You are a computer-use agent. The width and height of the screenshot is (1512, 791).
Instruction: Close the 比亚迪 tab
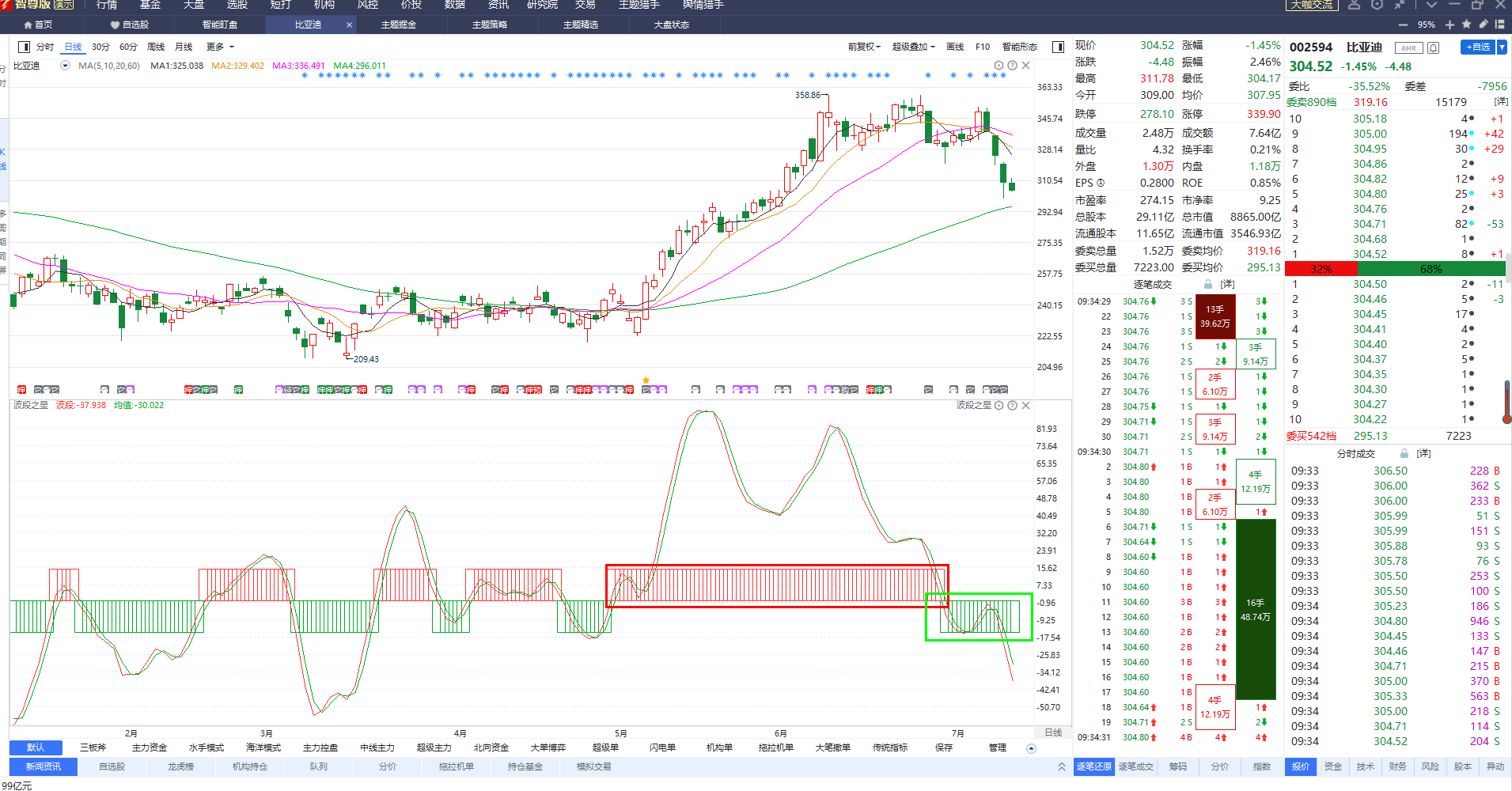click(x=349, y=25)
